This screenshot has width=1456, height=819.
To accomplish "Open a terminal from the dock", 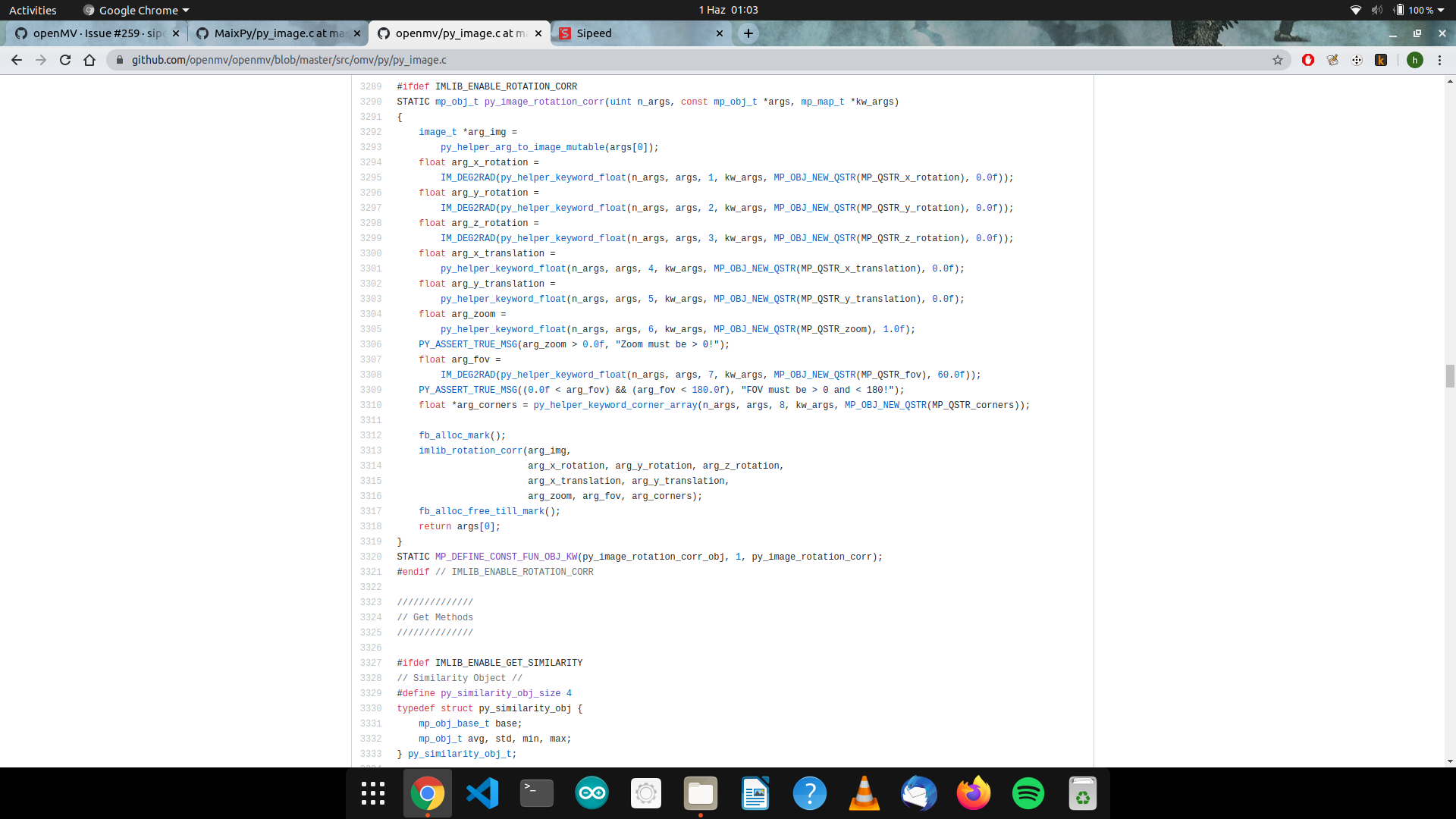I will [x=536, y=793].
